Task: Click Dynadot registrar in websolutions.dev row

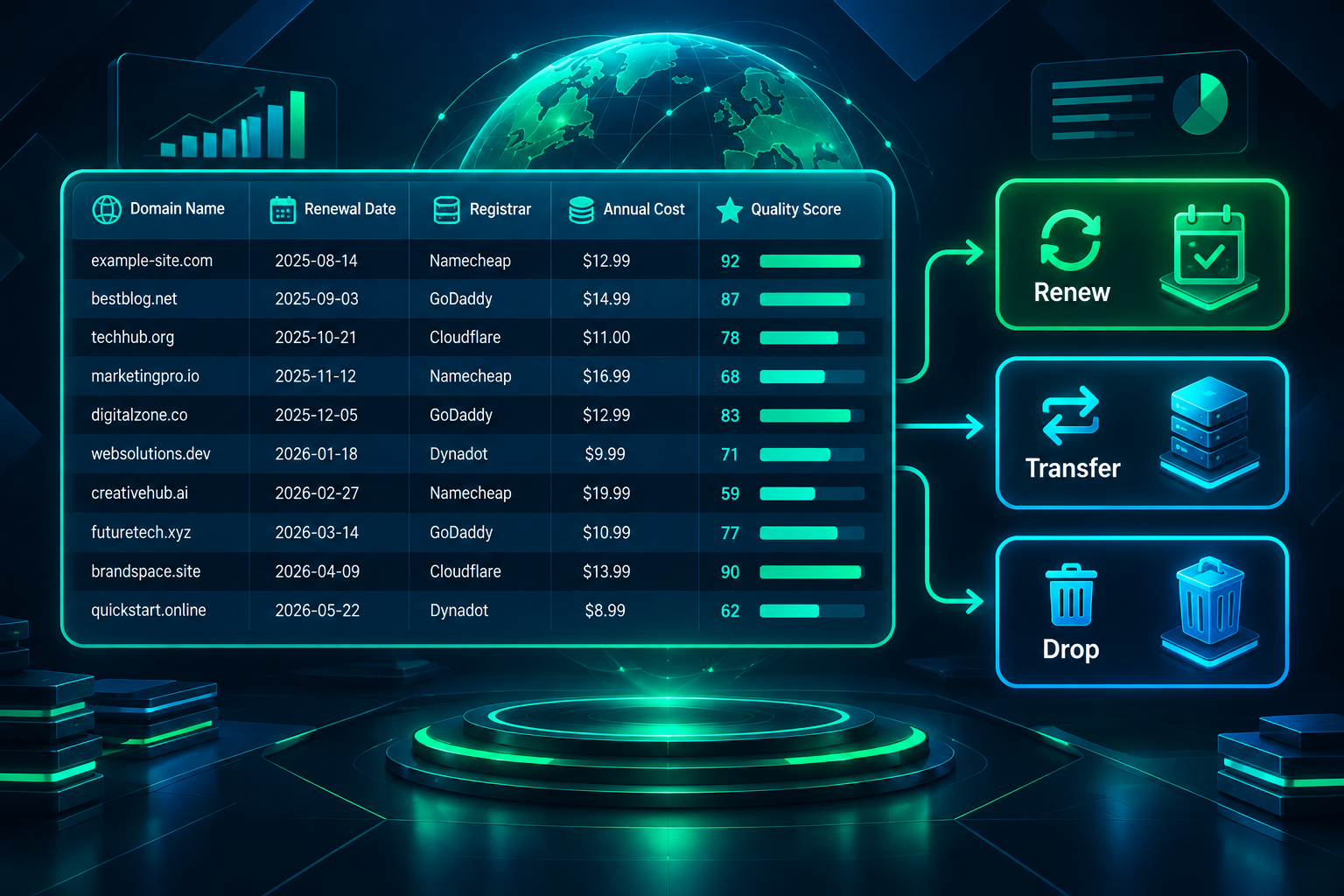Action: (458, 454)
